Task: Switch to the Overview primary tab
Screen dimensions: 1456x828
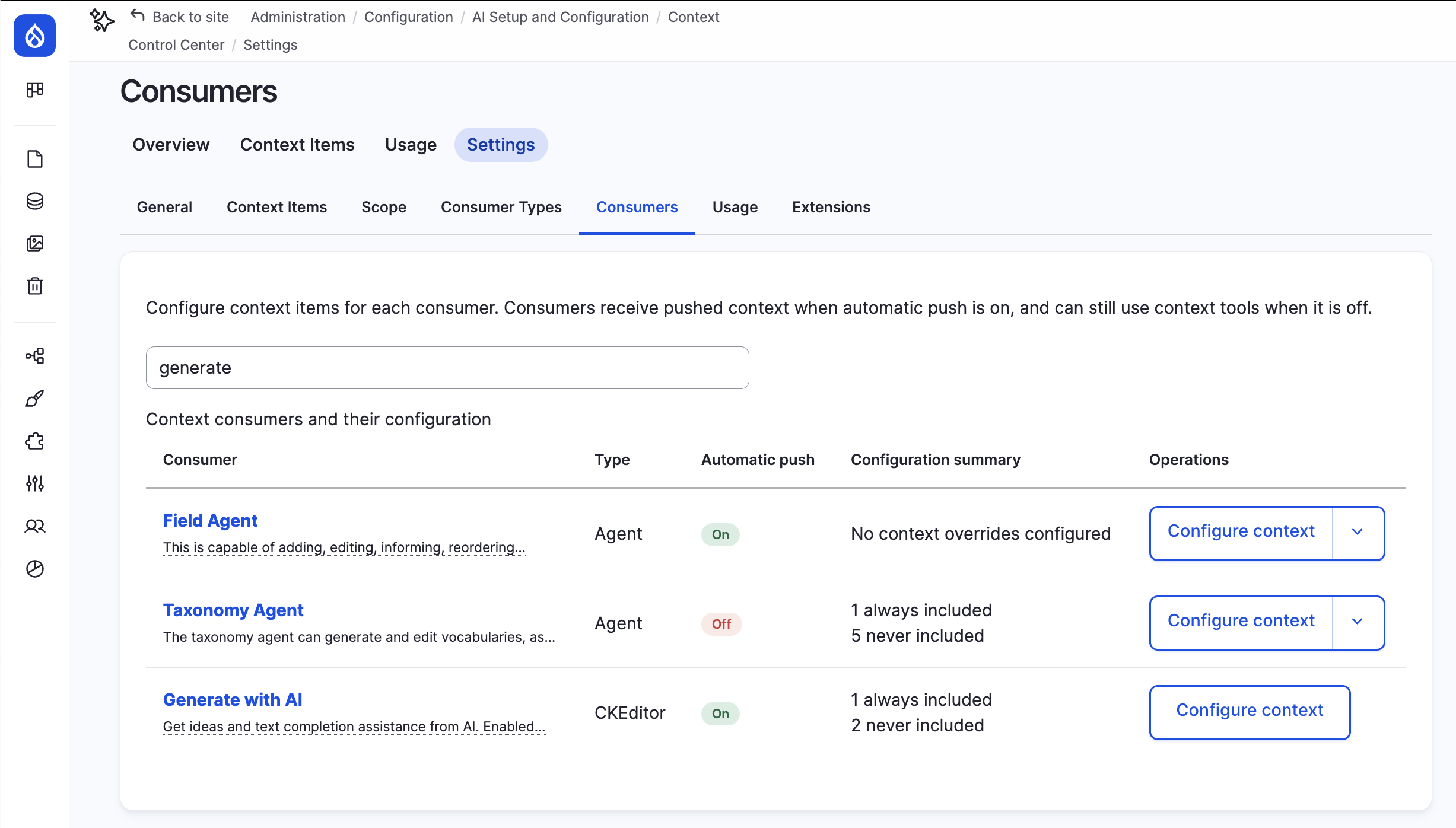Action: pos(171,145)
